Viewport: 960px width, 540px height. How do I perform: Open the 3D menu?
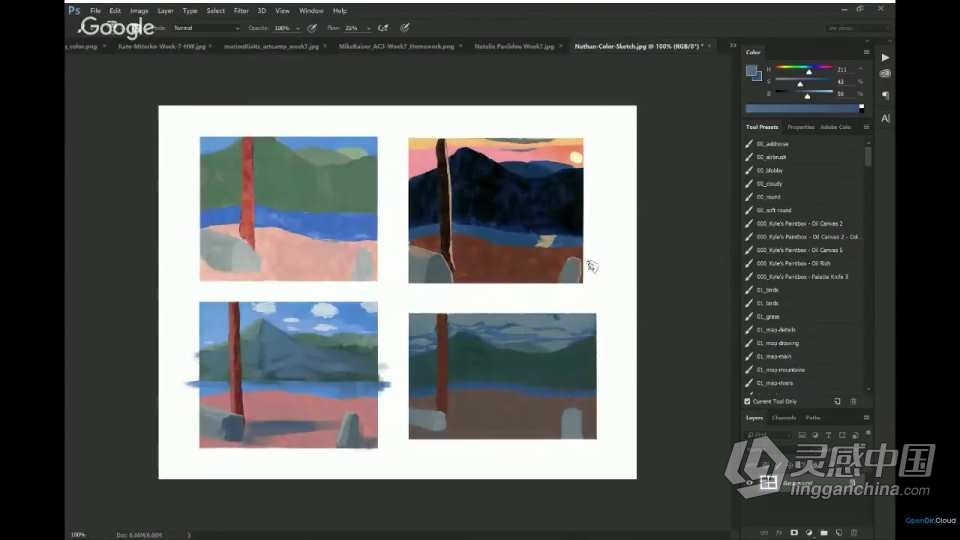point(261,11)
